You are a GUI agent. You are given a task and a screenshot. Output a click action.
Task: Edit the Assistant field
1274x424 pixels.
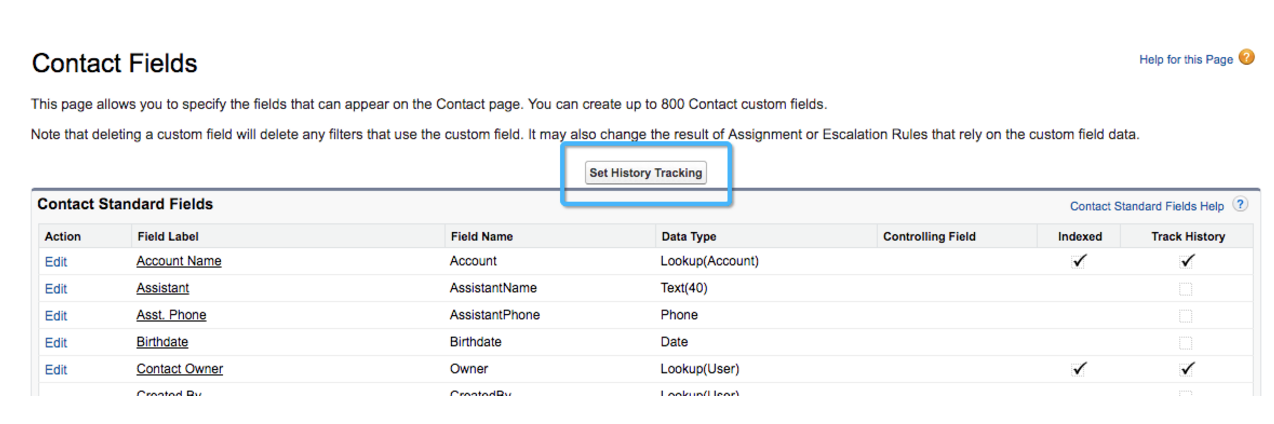56,289
